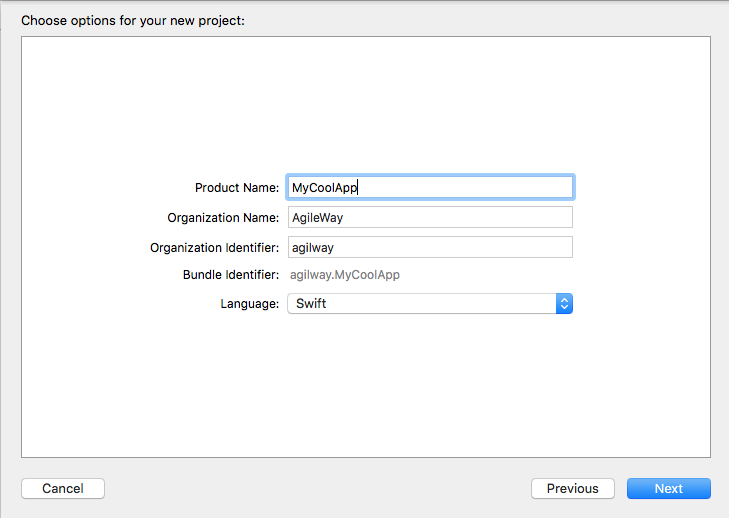Click the "Choose options for your new project" heading
Screen dimensions: 729x518
click(x=133, y=20)
